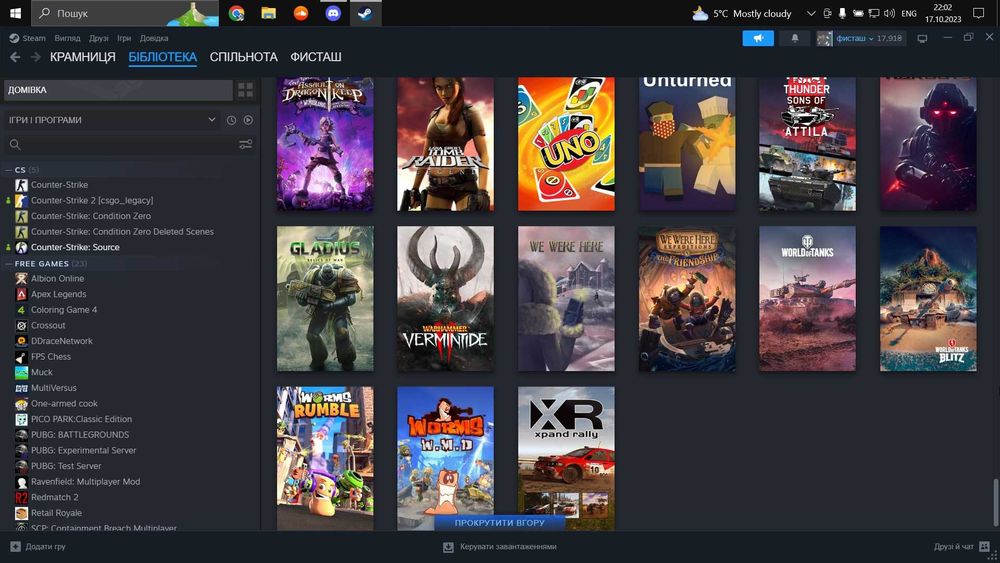Collapse the CS collection

[x=8, y=170]
